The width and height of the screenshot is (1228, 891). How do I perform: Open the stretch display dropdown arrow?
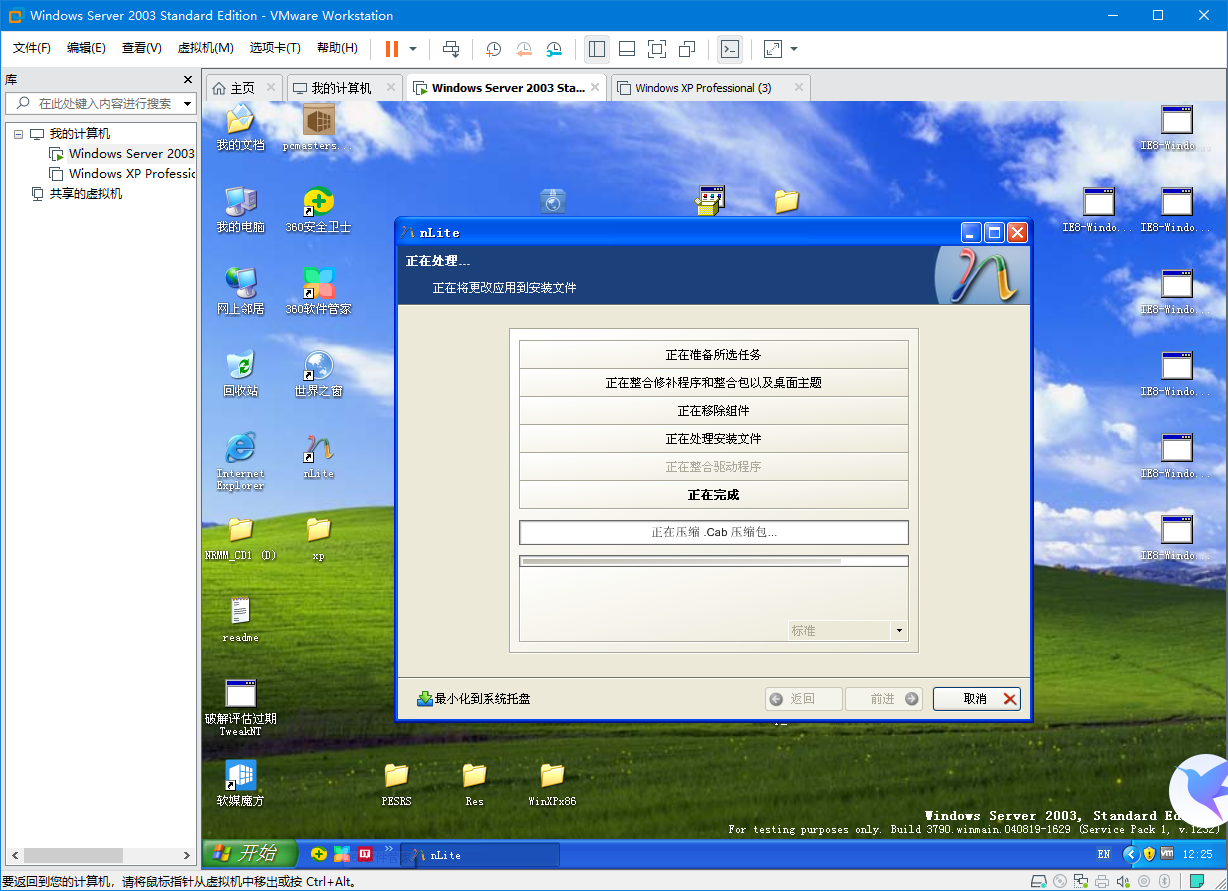pyautogui.click(x=794, y=48)
